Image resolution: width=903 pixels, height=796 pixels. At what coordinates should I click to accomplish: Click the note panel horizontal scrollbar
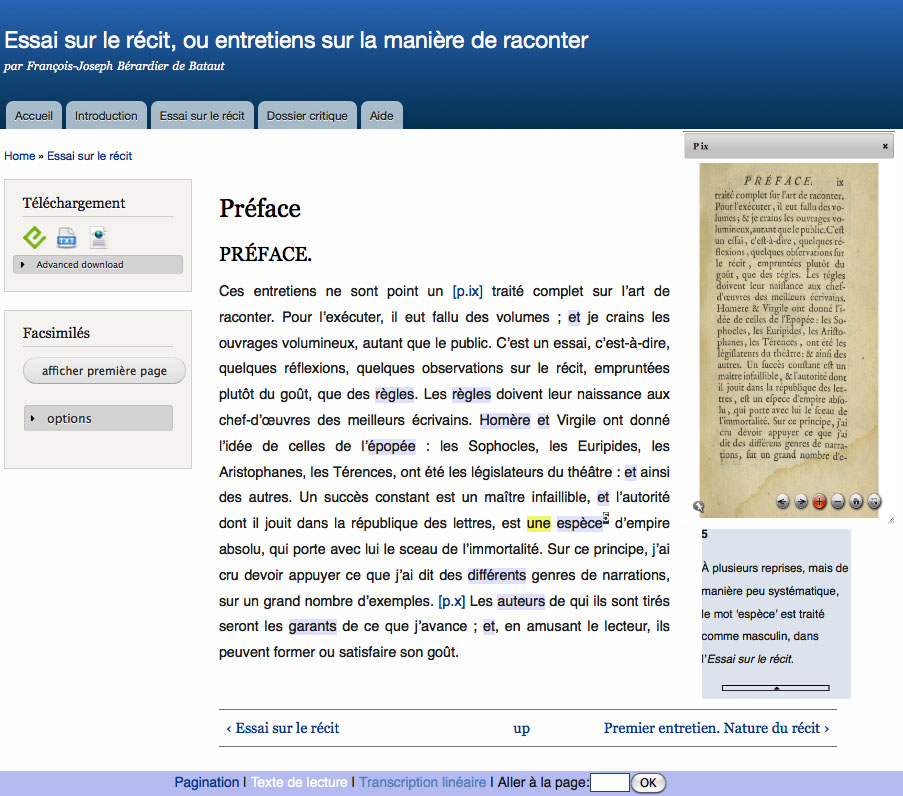click(776, 688)
